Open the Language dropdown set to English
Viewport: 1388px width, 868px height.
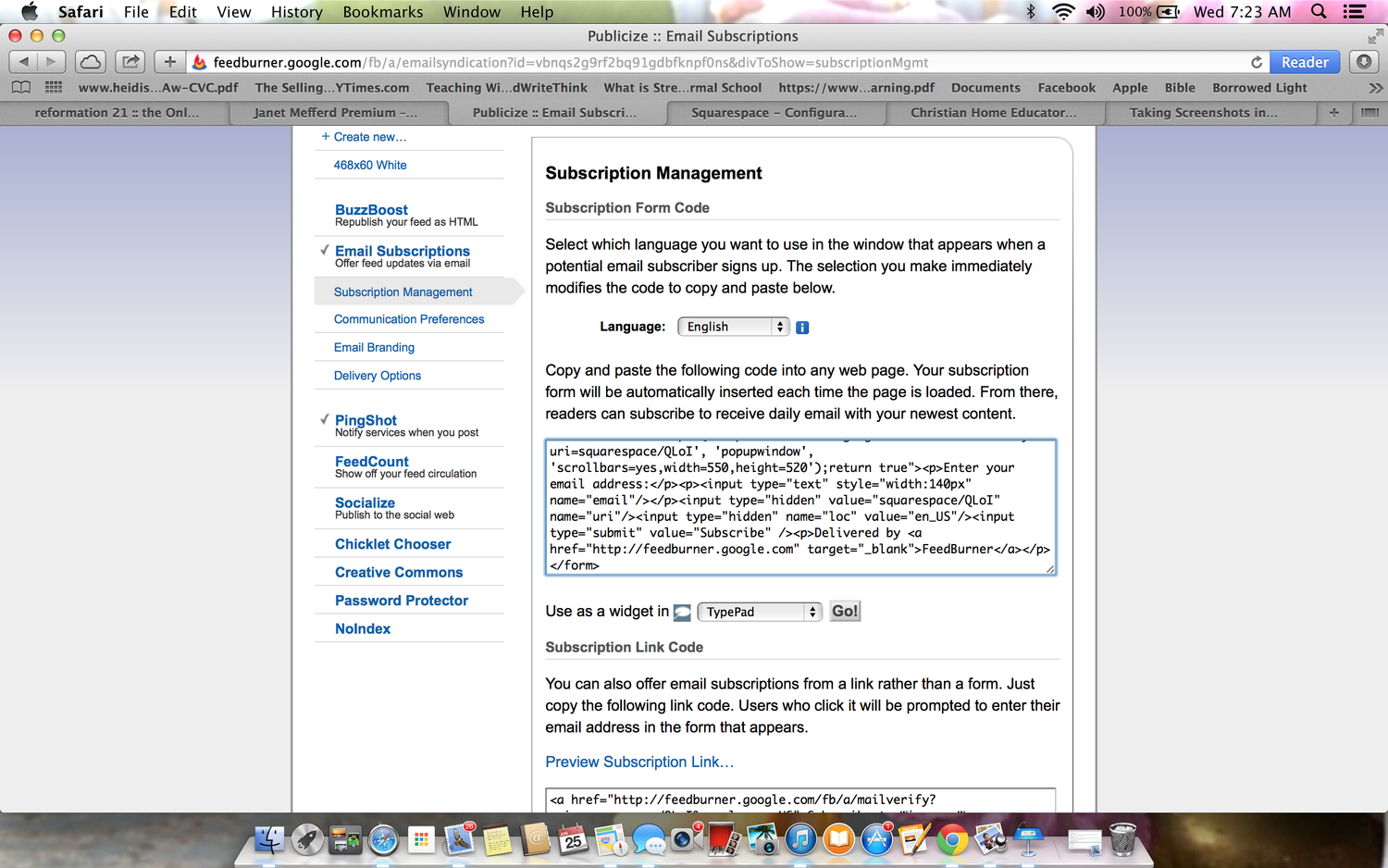coord(733,327)
